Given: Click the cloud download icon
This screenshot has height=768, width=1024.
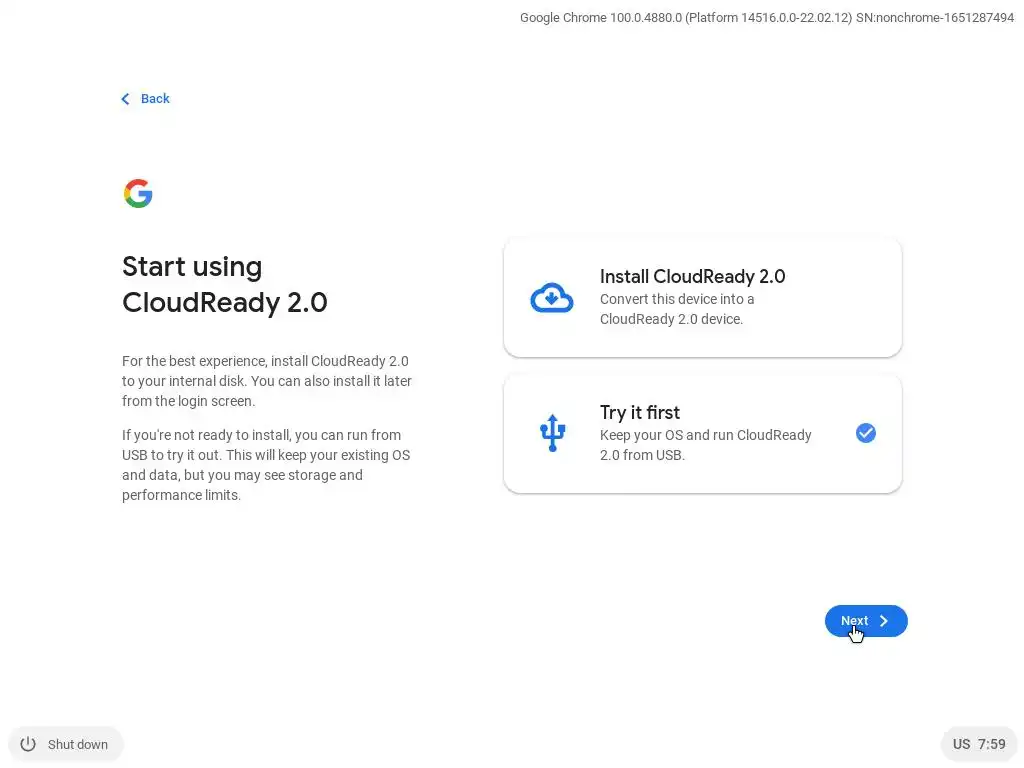Looking at the screenshot, I should [x=552, y=298].
